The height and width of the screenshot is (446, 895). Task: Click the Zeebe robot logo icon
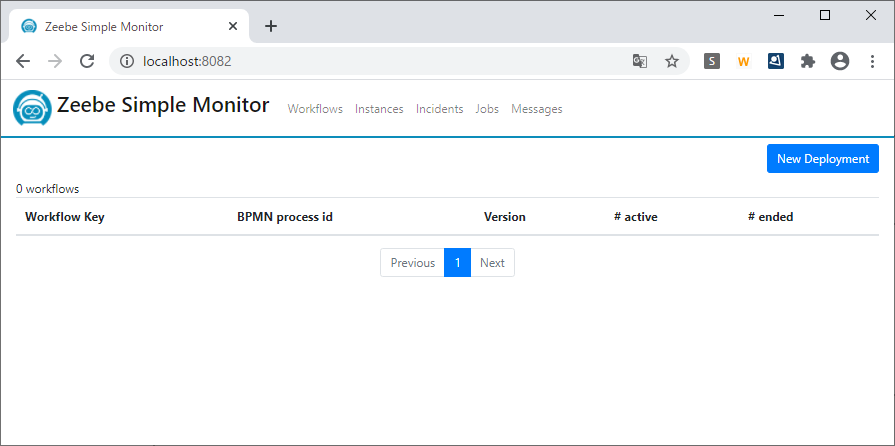pos(33,108)
